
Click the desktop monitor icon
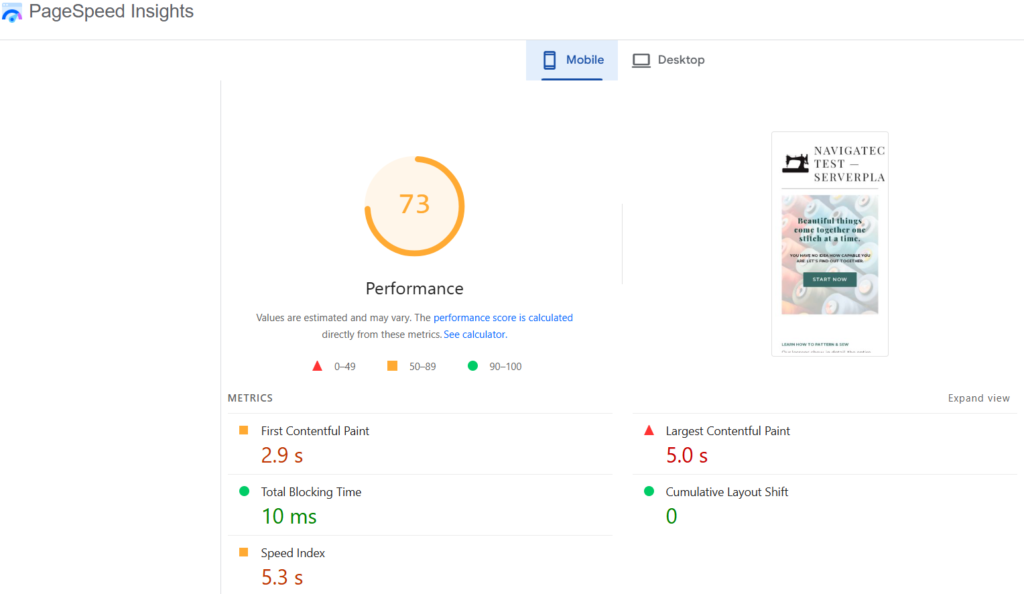click(x=641, y=60)
